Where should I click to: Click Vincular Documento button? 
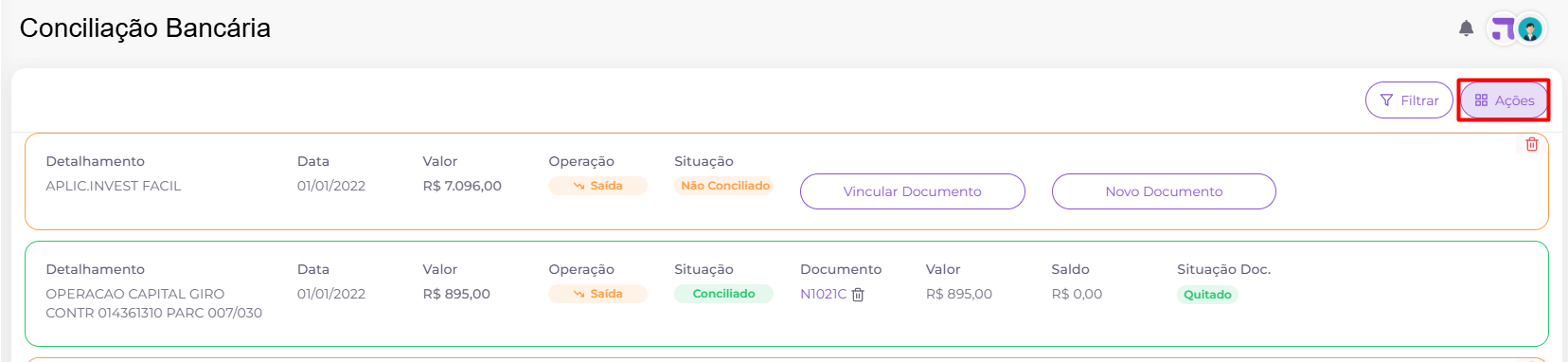912,191
